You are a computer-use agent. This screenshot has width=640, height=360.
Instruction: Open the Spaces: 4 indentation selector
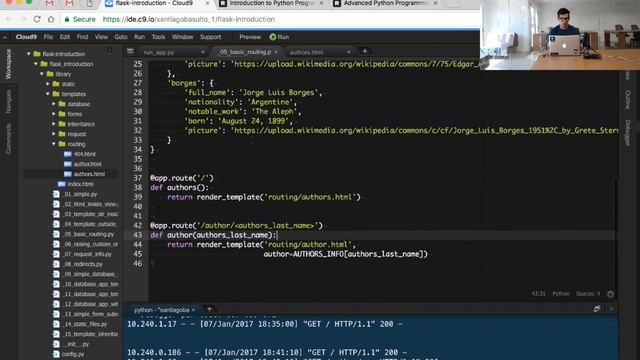pos(588,294)
